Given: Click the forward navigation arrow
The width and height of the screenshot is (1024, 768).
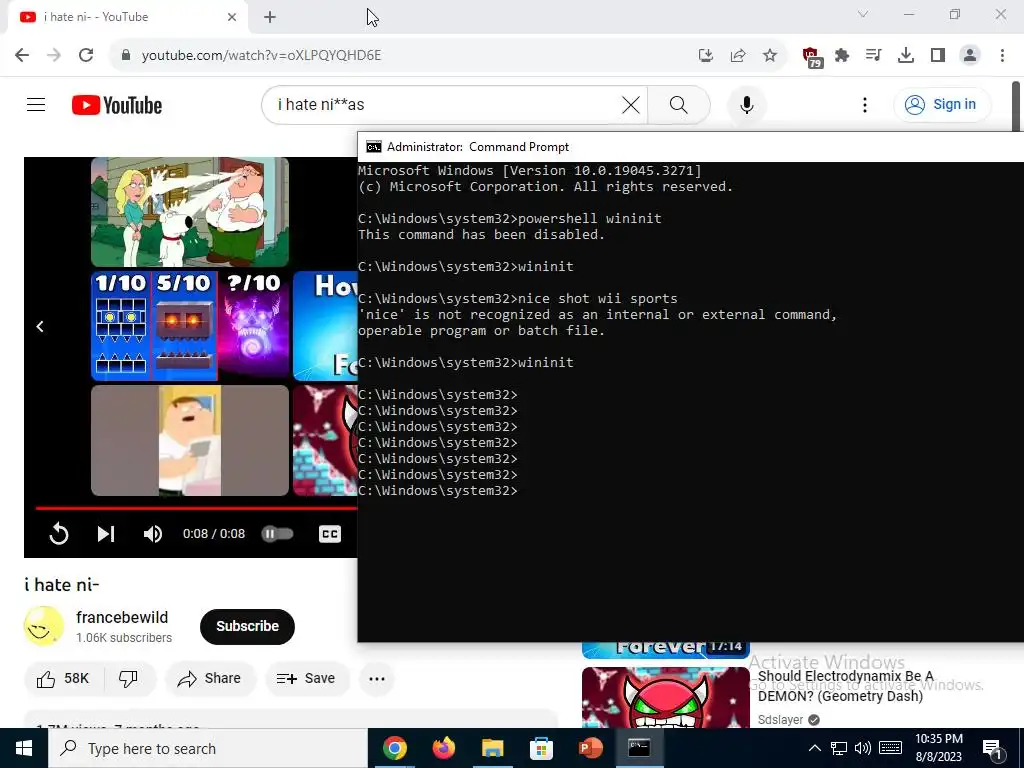Looking at the screenshot, I should click(54, 55).
